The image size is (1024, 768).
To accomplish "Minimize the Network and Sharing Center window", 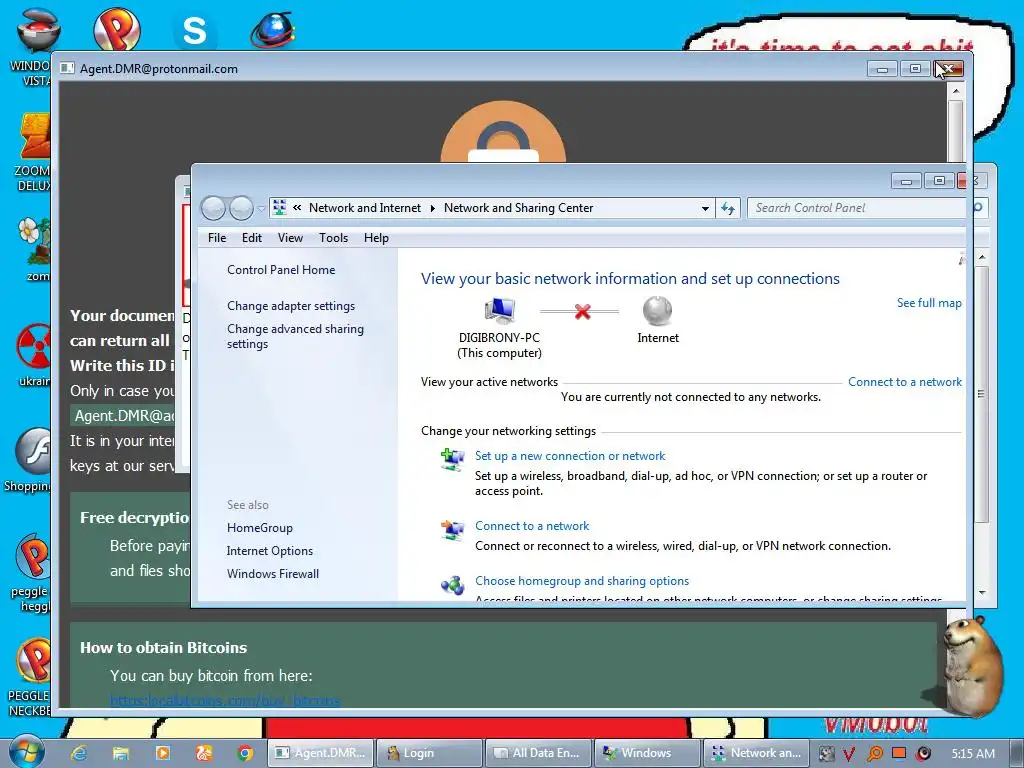I will click(x=906, y=181).
